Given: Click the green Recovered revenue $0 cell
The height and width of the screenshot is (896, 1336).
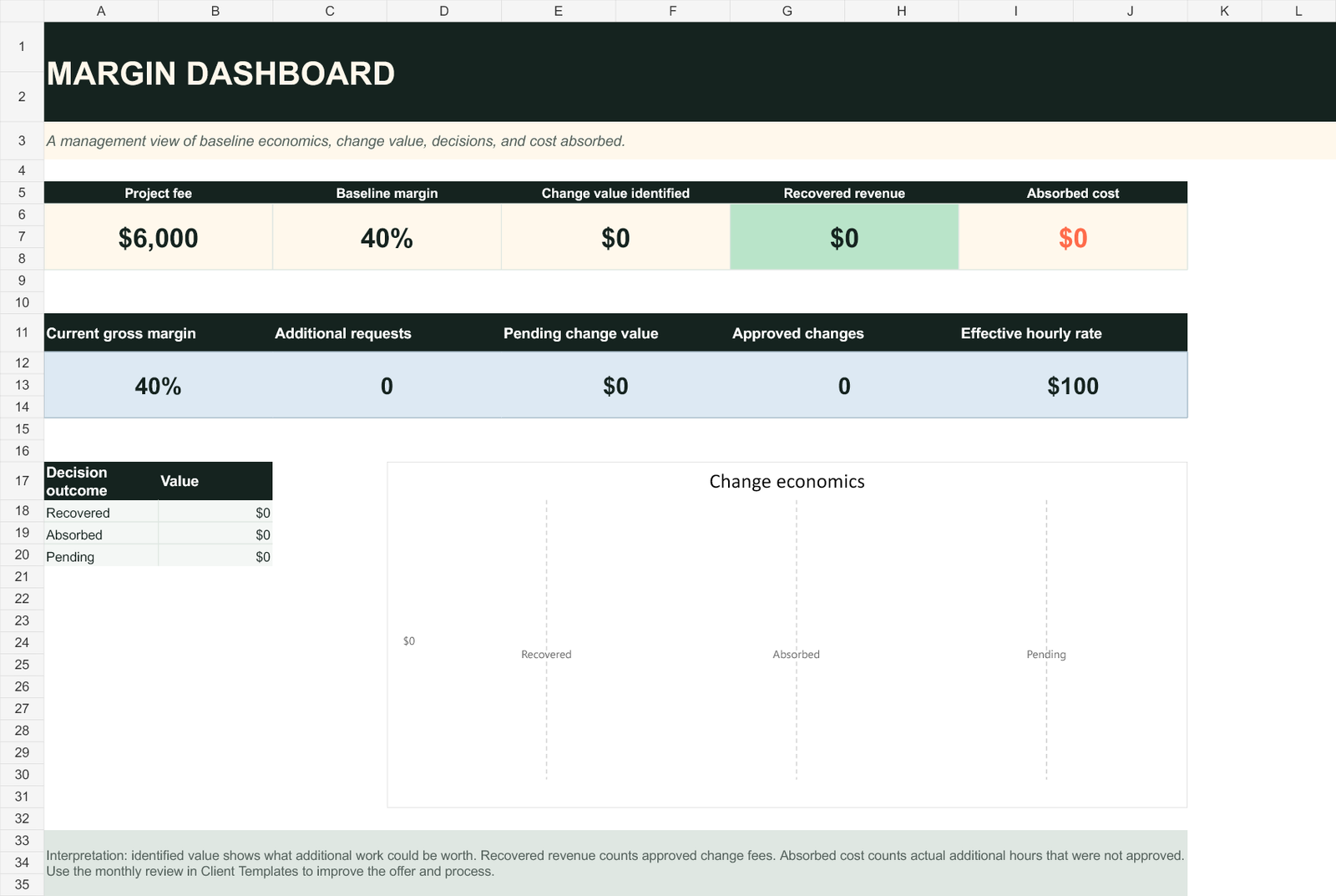Looking at the screenshot, I should tap(844, 238).
